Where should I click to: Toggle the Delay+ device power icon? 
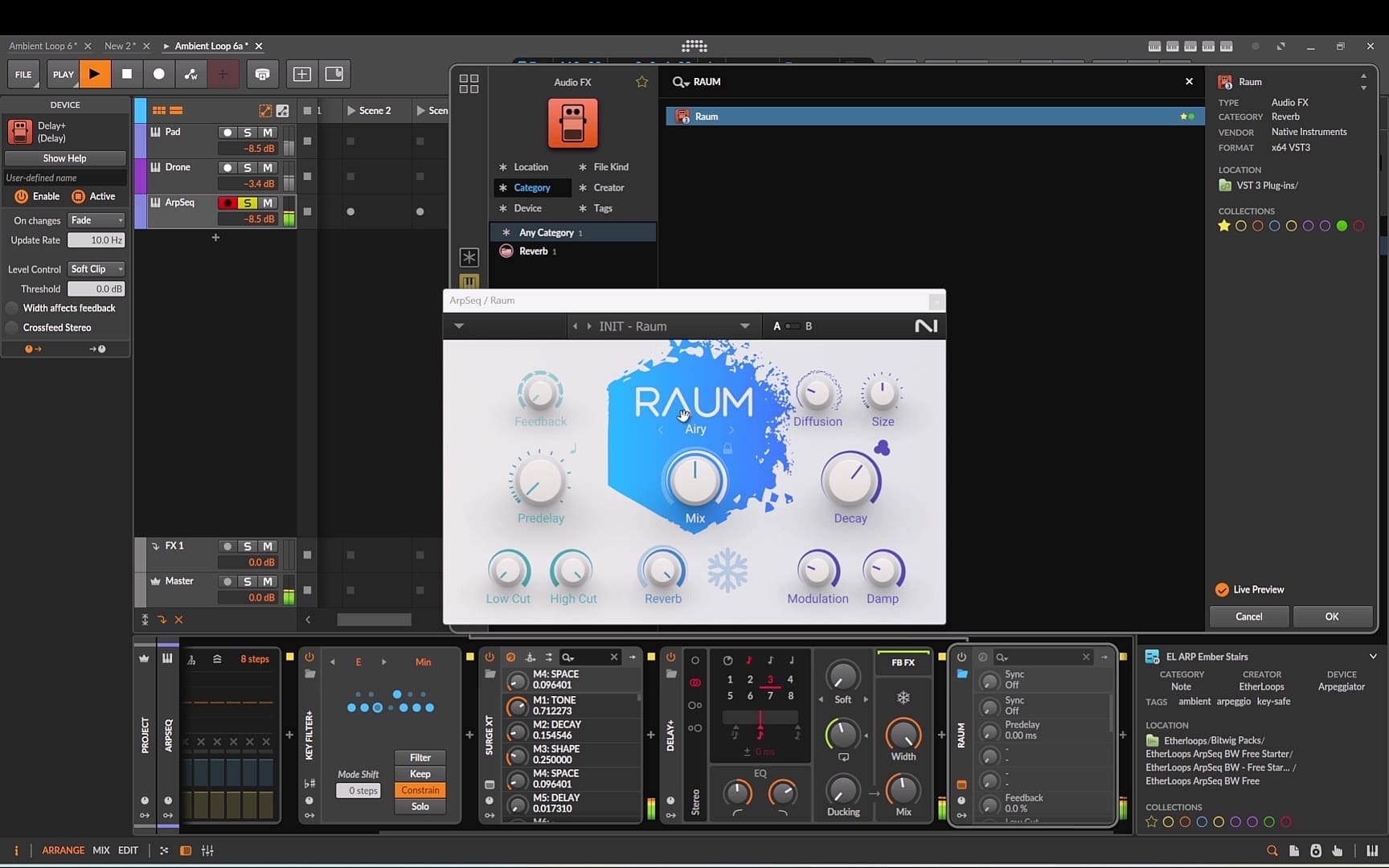click(670, 657)
